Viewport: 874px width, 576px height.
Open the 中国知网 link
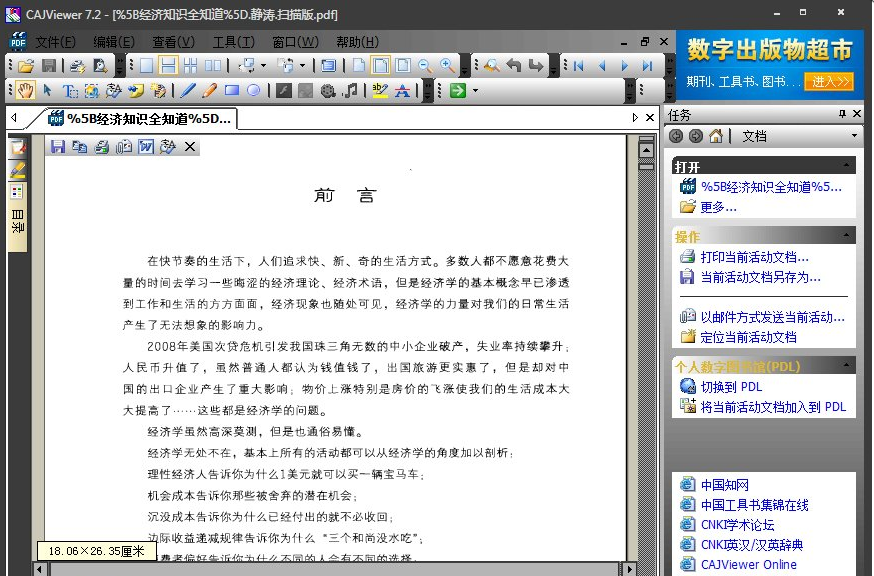click(x=724, y=485)
